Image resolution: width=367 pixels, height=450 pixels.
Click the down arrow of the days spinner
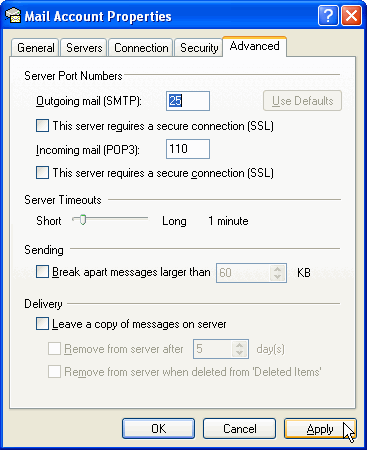(239, 353)
